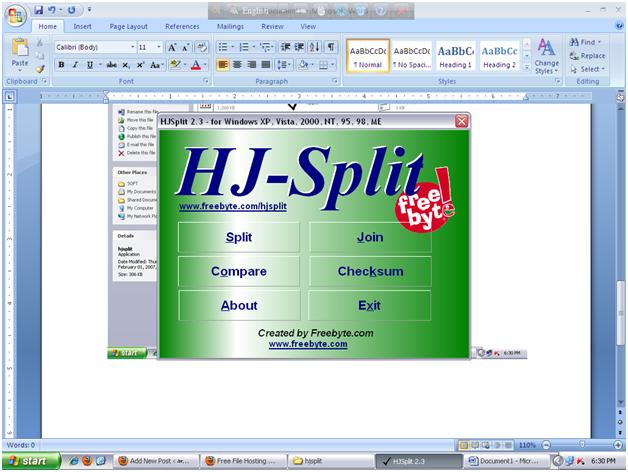This screenshot has height=472, width=628.
Task: Switch to the Page Layout tab
Action: tap(129, 26)
